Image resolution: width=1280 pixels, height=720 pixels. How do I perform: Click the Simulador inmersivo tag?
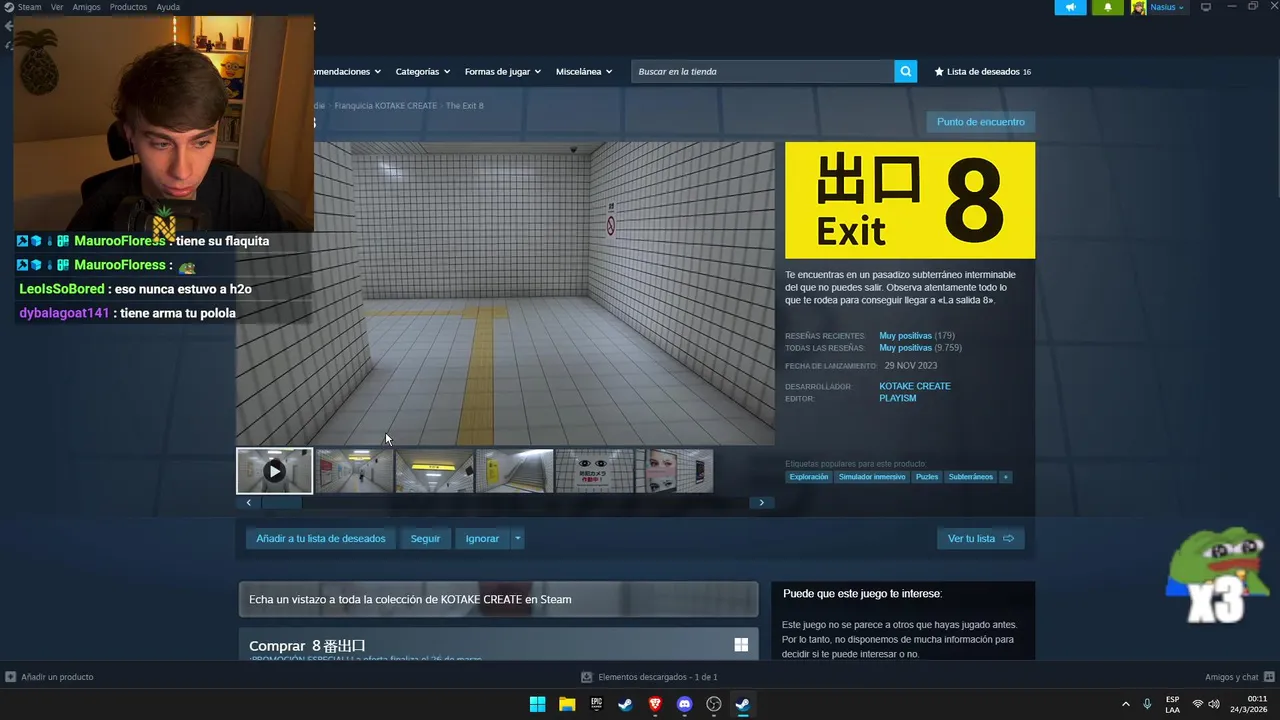click(x=872, y=477)
